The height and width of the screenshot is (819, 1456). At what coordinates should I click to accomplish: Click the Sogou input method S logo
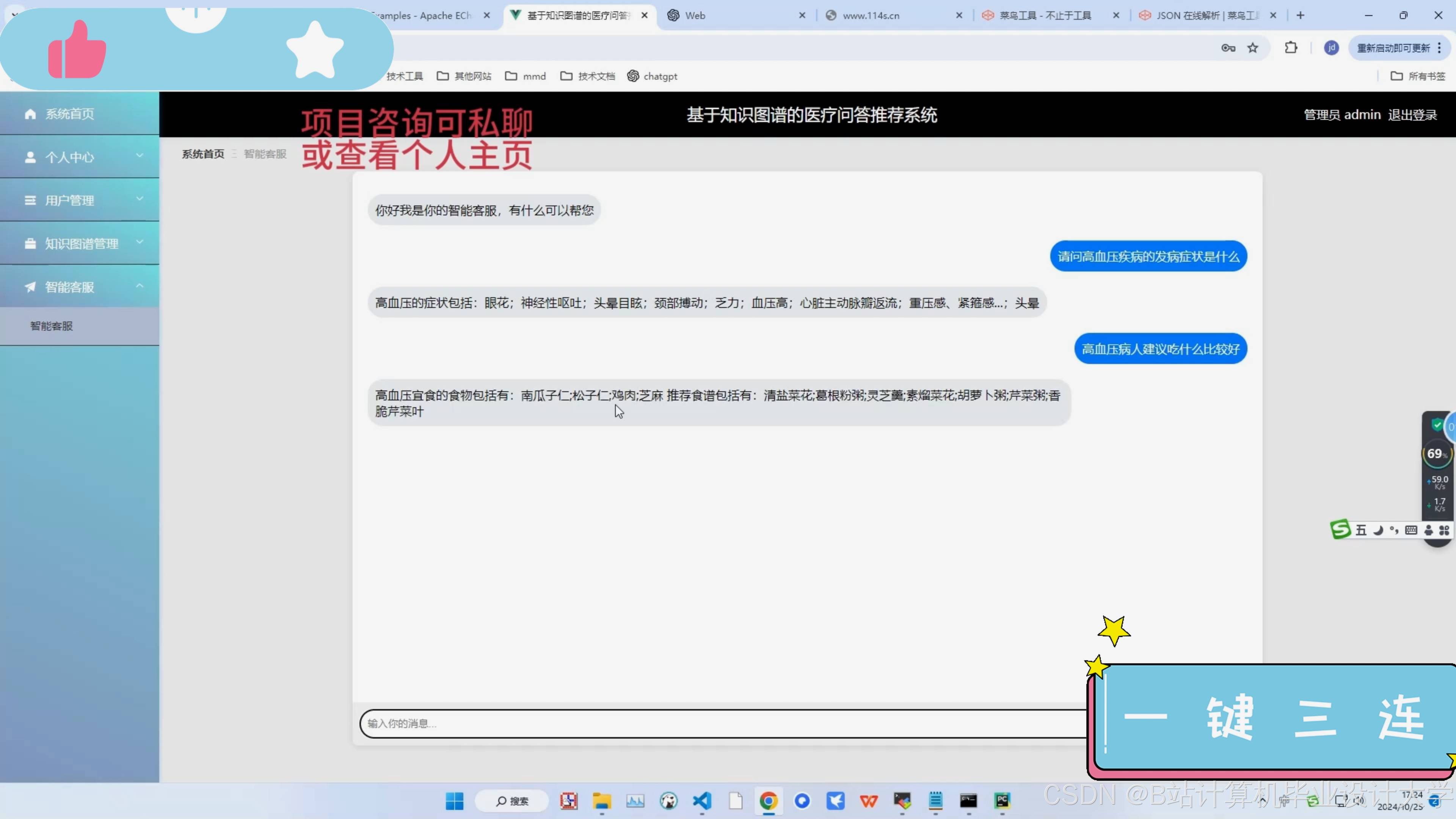pyautogui.click(x=1340, y=530)
